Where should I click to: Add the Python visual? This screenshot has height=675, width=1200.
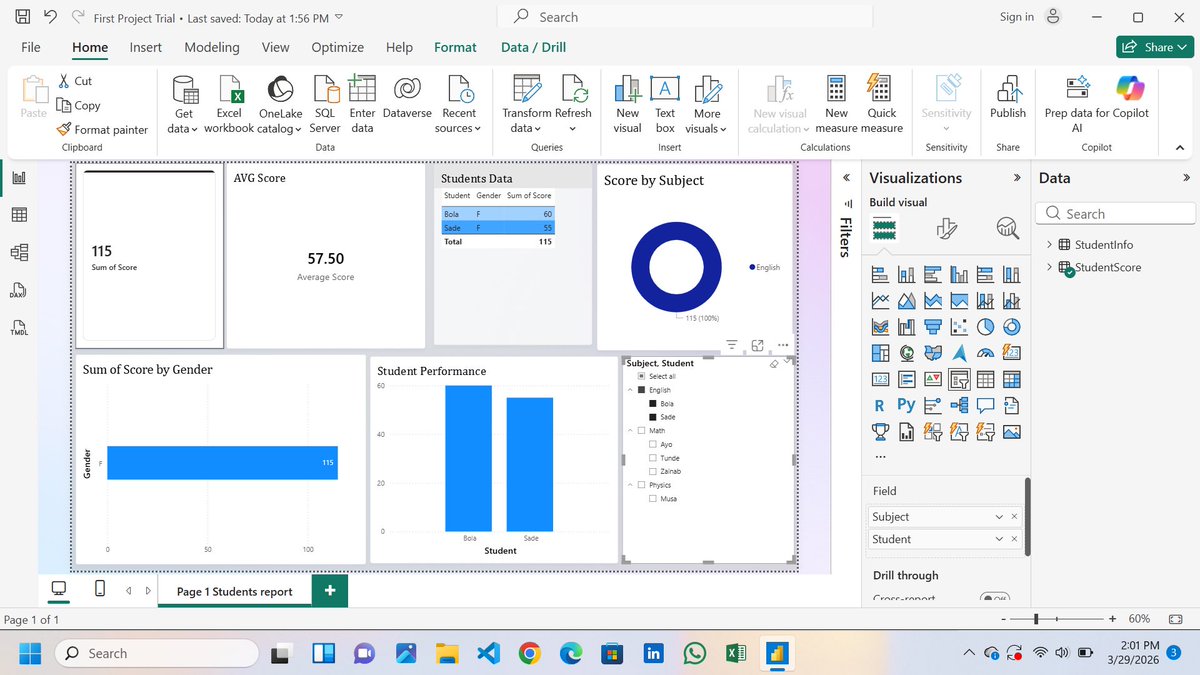click(907, 405)
